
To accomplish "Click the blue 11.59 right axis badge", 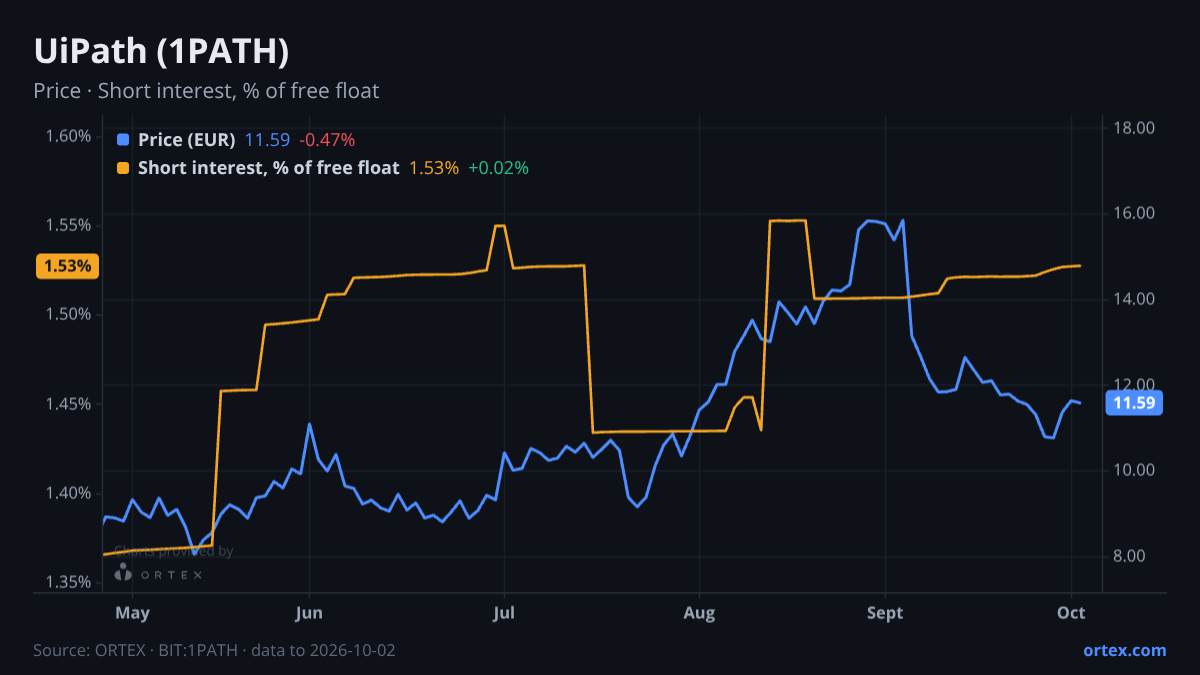I will (x=1134, y=404).
